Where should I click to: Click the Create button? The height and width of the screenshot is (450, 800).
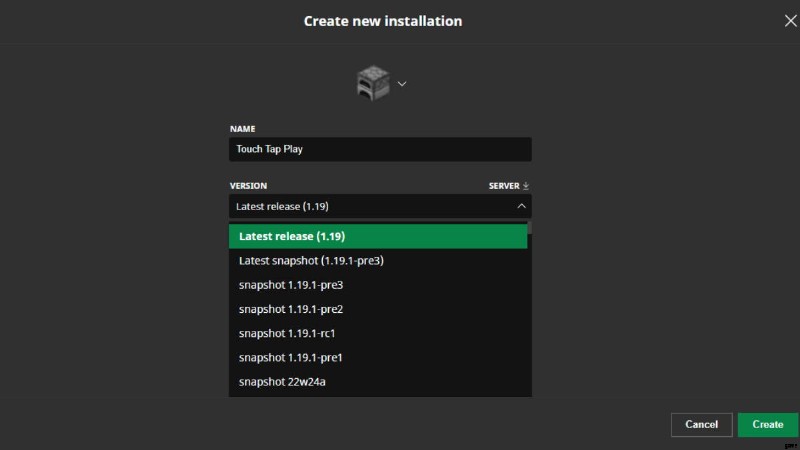(x=767, y=424)
